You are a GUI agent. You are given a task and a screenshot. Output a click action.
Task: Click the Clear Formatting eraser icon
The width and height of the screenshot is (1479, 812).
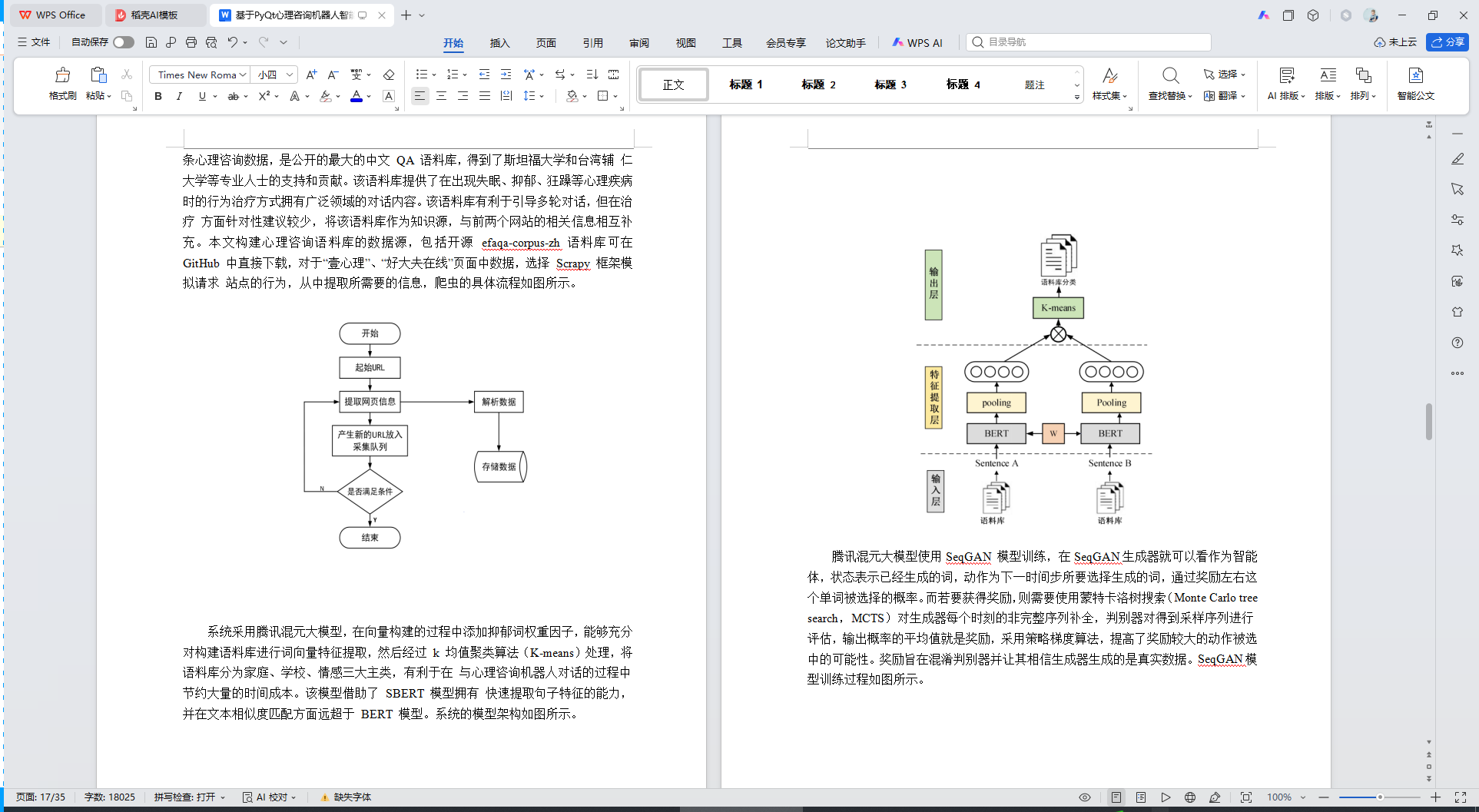(x=389, y=75)
